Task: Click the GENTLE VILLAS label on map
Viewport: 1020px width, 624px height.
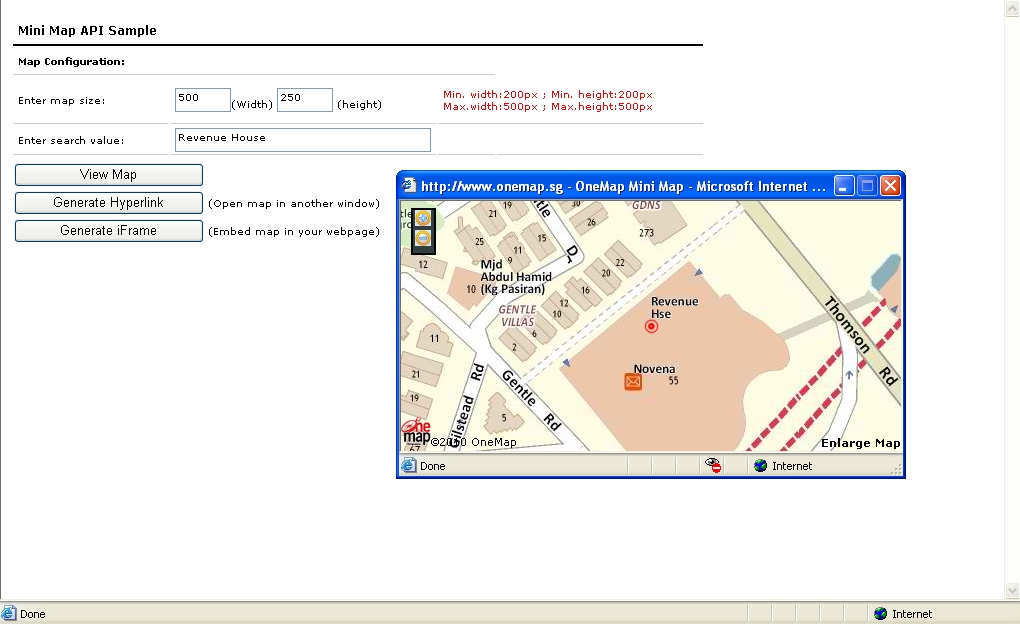Action: pos(517,316)
